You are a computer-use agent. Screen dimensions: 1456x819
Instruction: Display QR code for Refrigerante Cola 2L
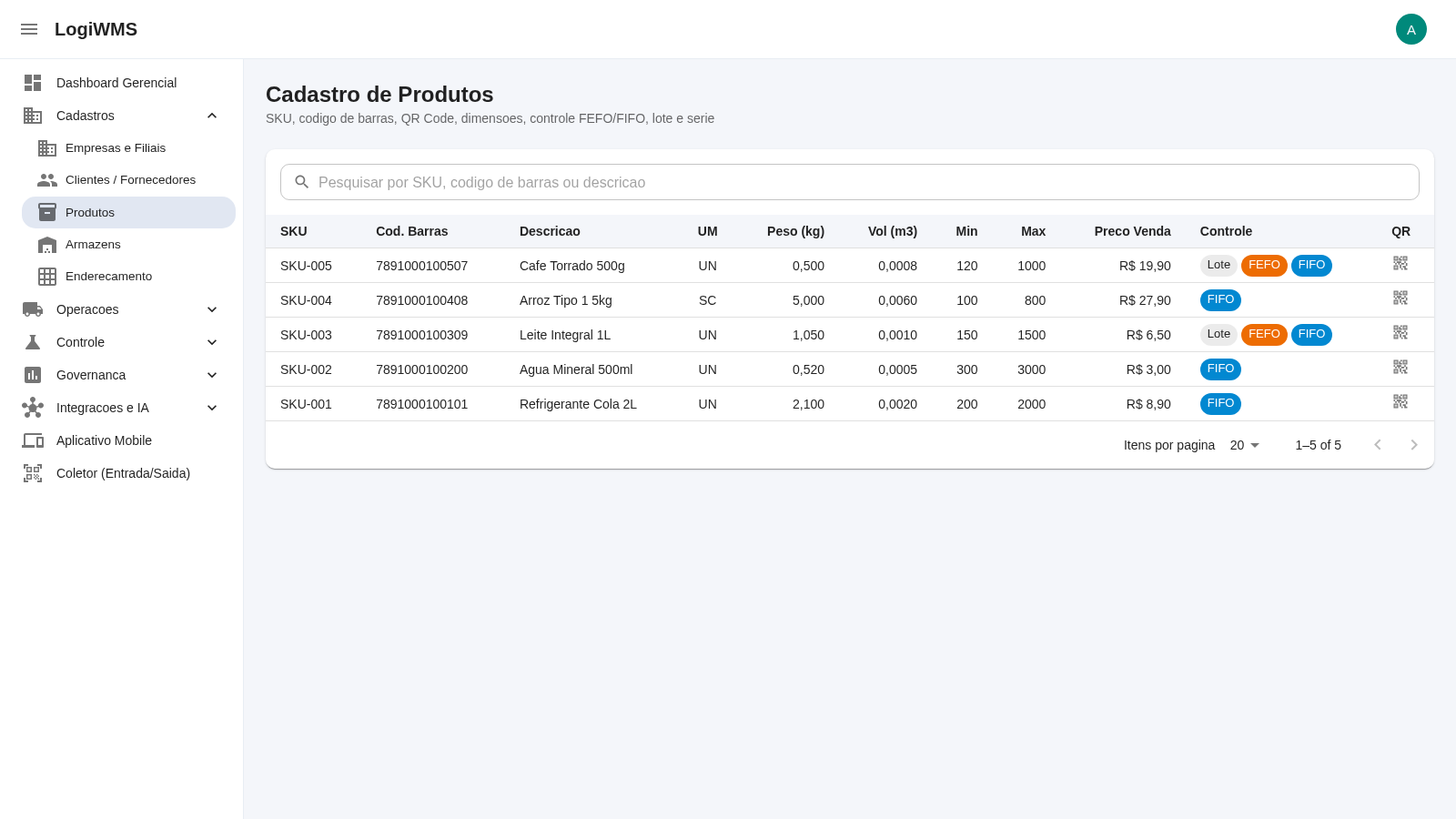[x=1400, y=401]
